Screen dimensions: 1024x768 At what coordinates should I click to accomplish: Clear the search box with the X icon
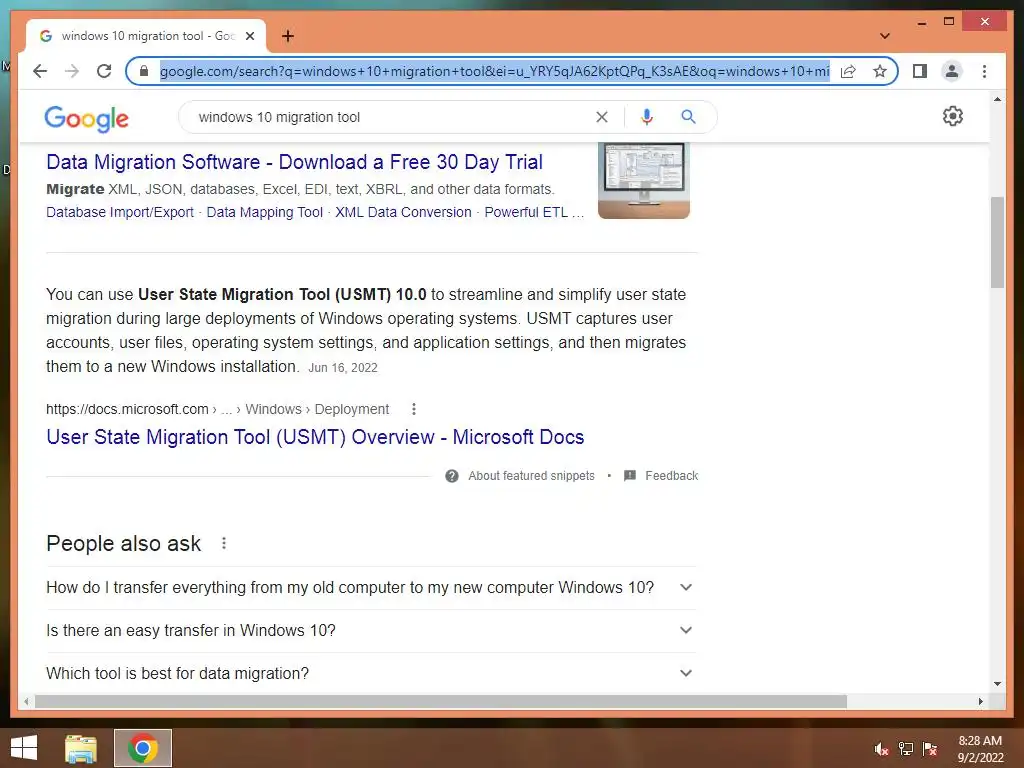click(x=601, y=117)
